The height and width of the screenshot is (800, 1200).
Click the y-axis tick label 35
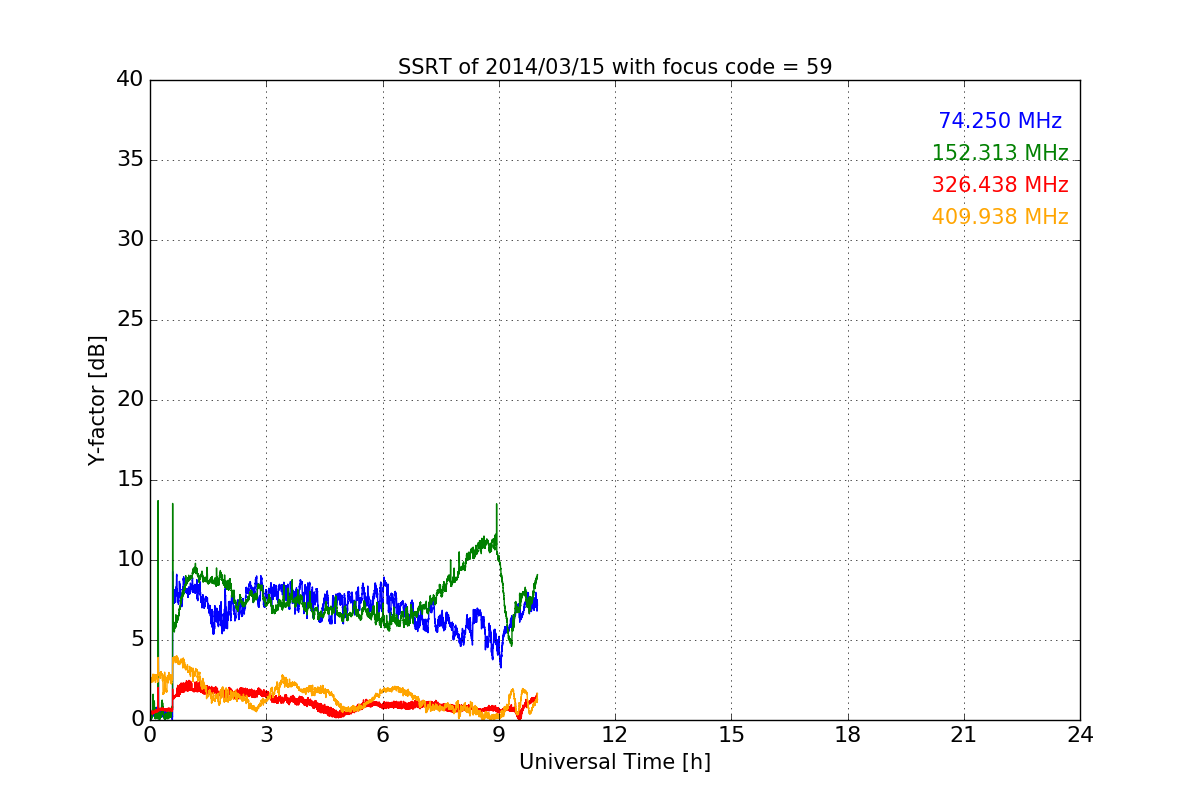pyautogui.click(x=130, y=160)
